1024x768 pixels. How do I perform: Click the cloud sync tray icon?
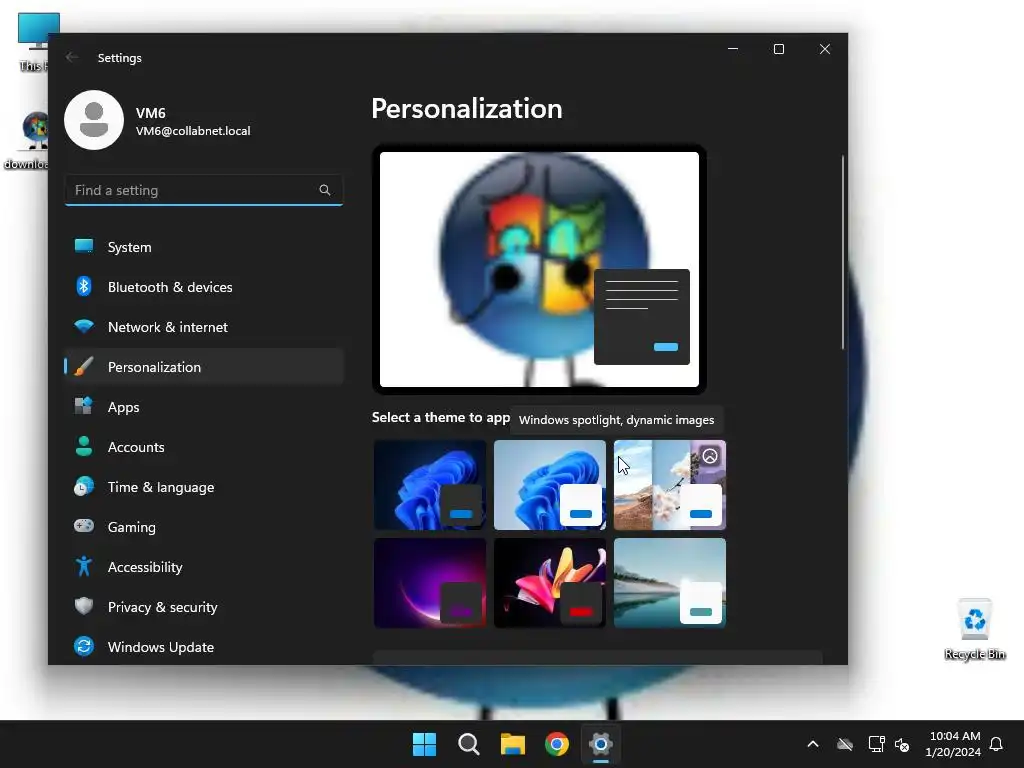click(x=845, y=744)
